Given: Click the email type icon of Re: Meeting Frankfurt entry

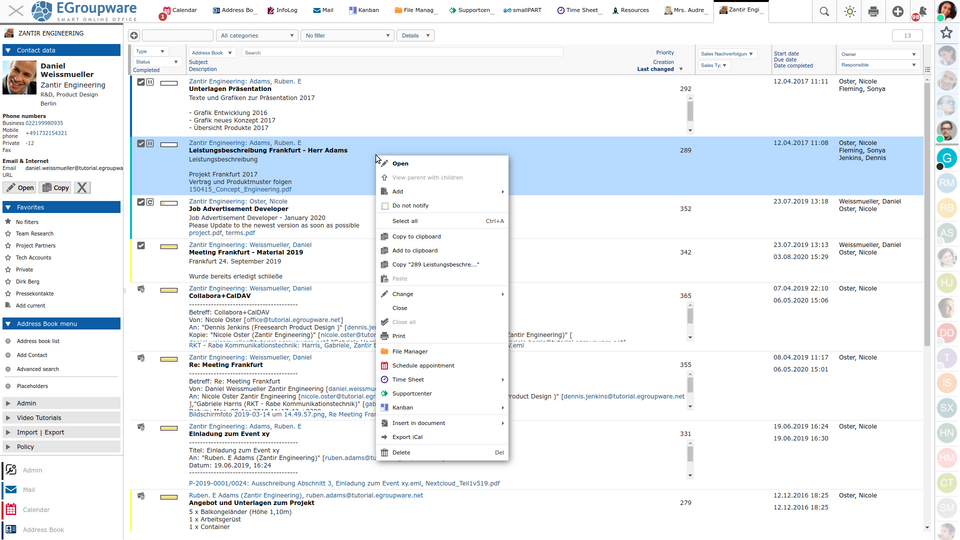Looking at the screenshot, I should (141, 358).
